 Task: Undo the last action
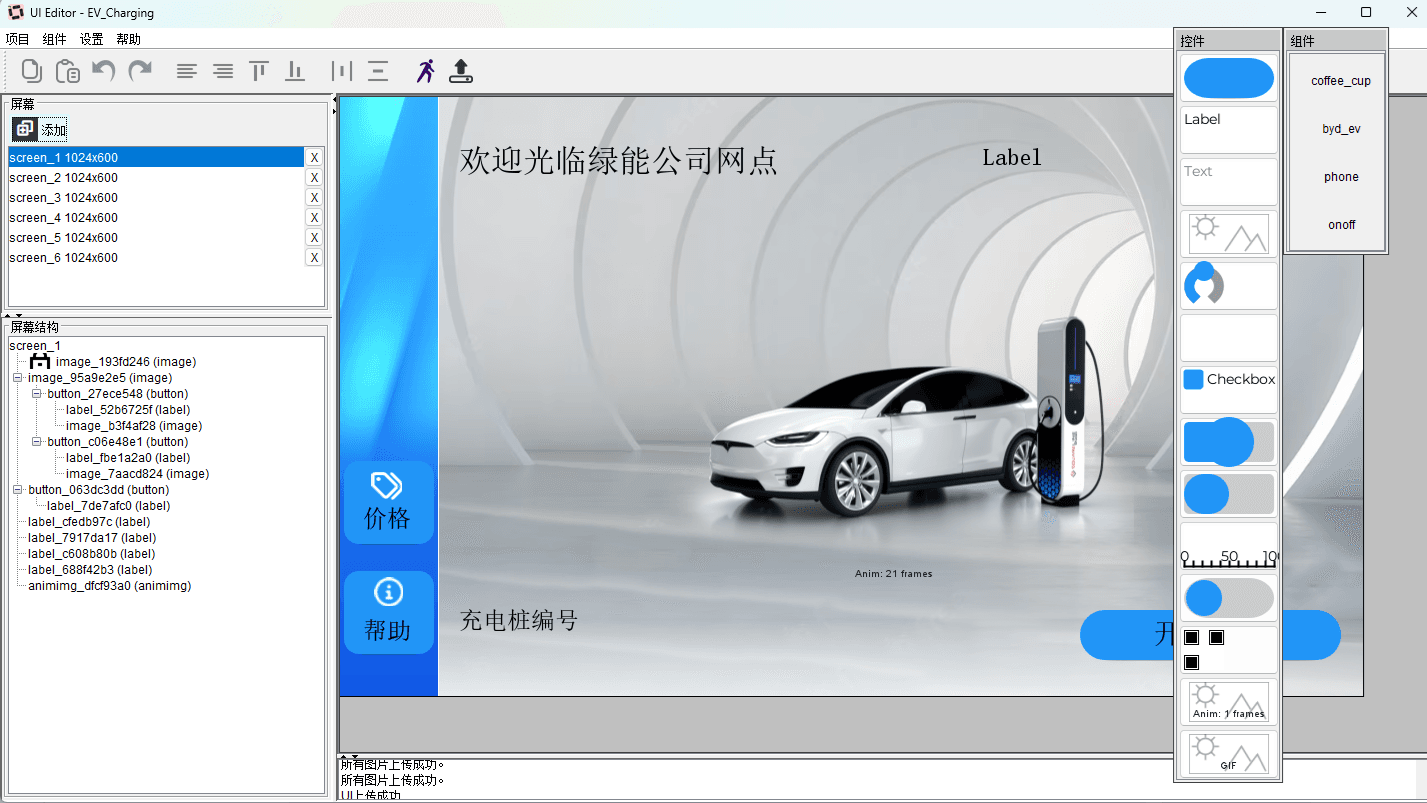coord(104,70)
